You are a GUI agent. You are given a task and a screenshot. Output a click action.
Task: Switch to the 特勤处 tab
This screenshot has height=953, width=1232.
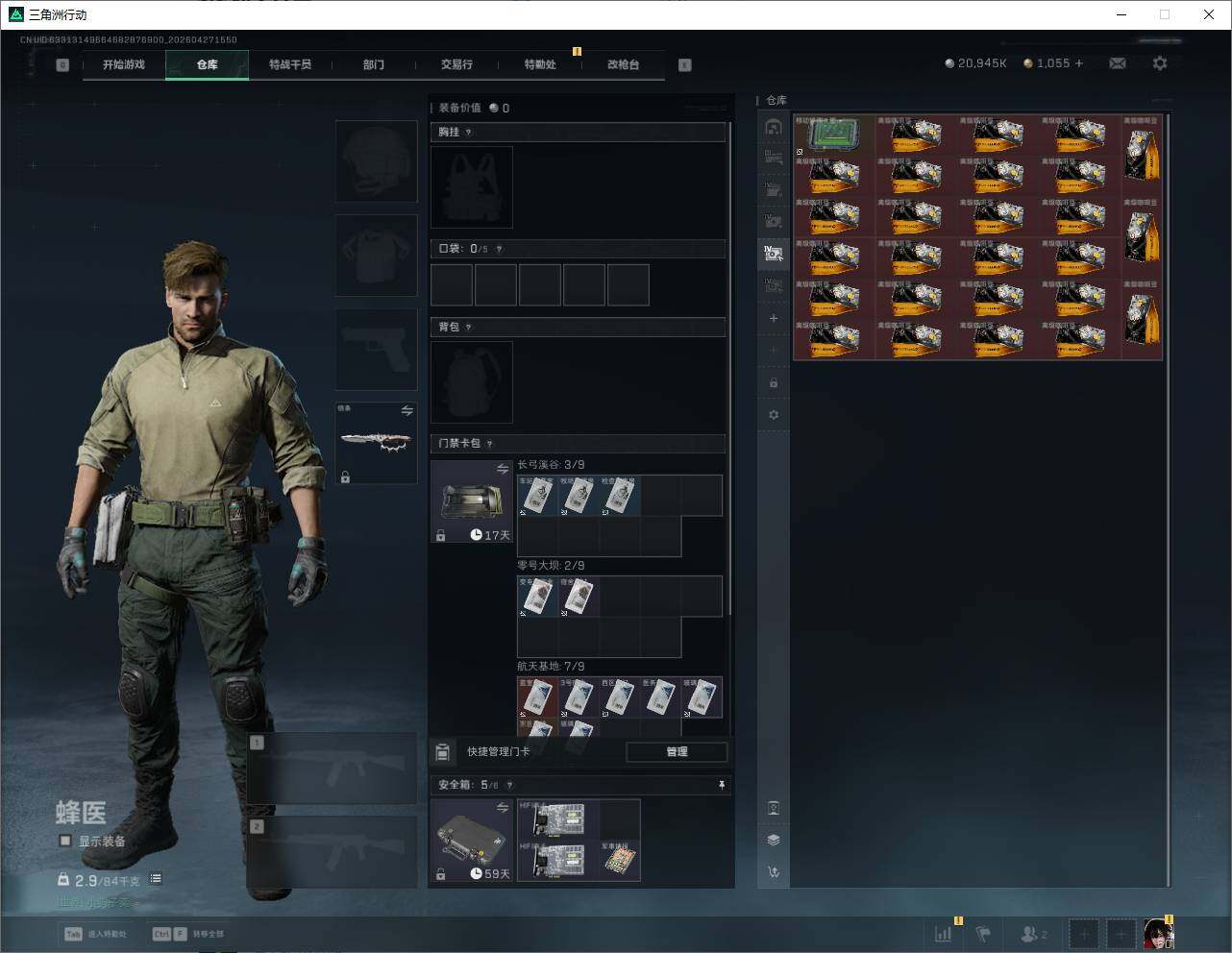click(540, 64)
